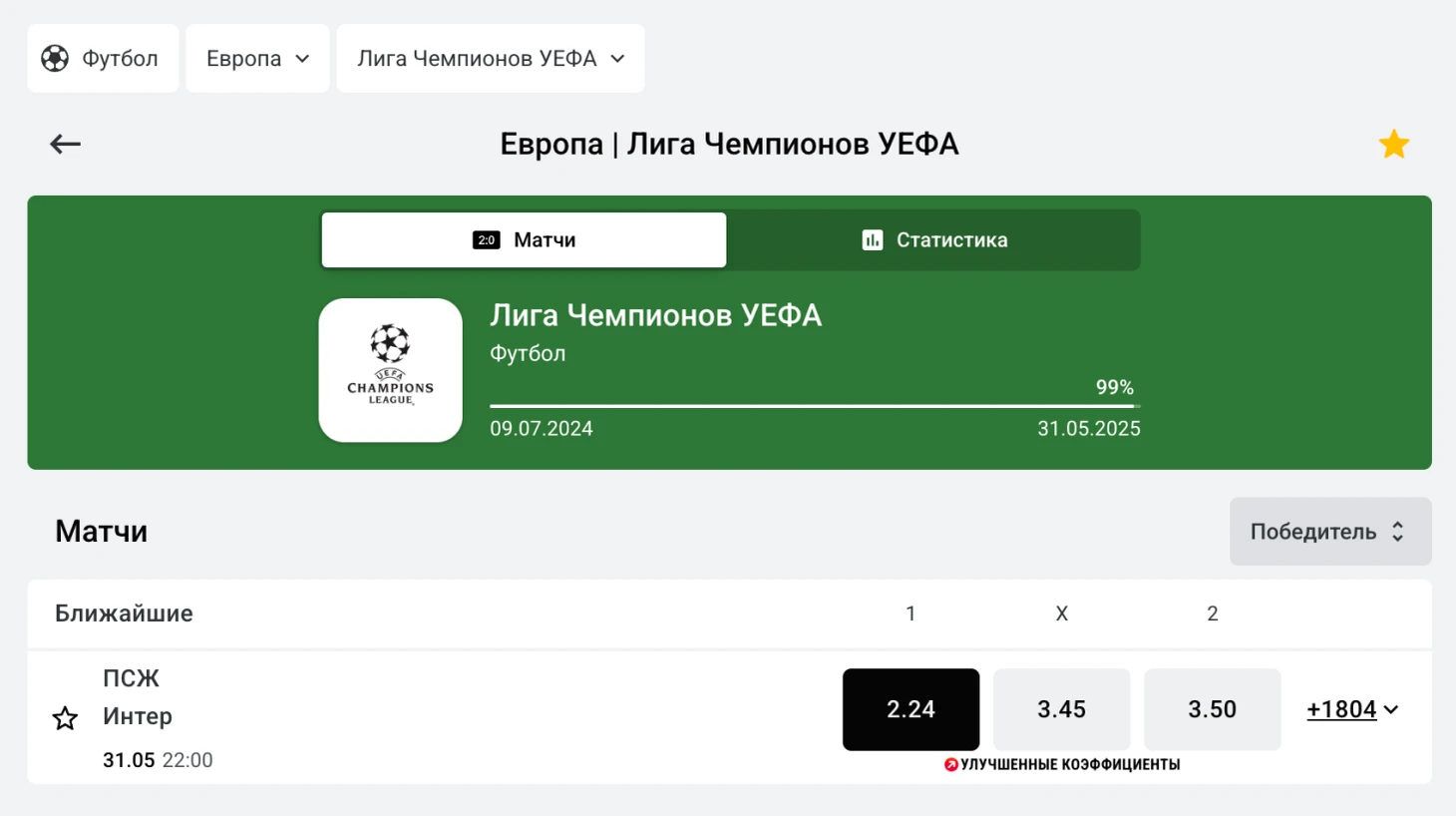Click the Champions League logo thumbnail
Screen dimensions: 1456x816
(x=390, y=370)
